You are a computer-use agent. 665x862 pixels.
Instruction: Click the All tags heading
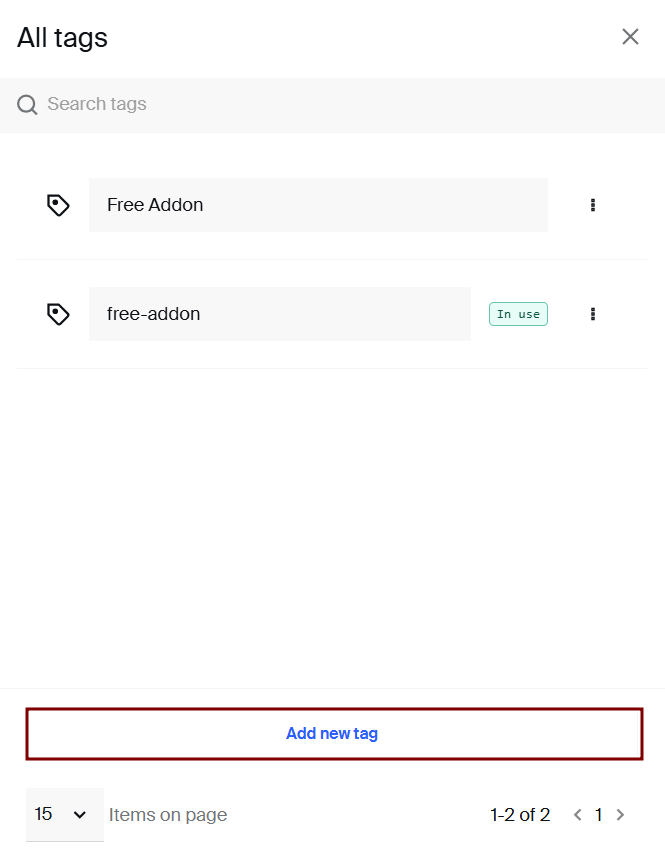[x=62, y=38]
